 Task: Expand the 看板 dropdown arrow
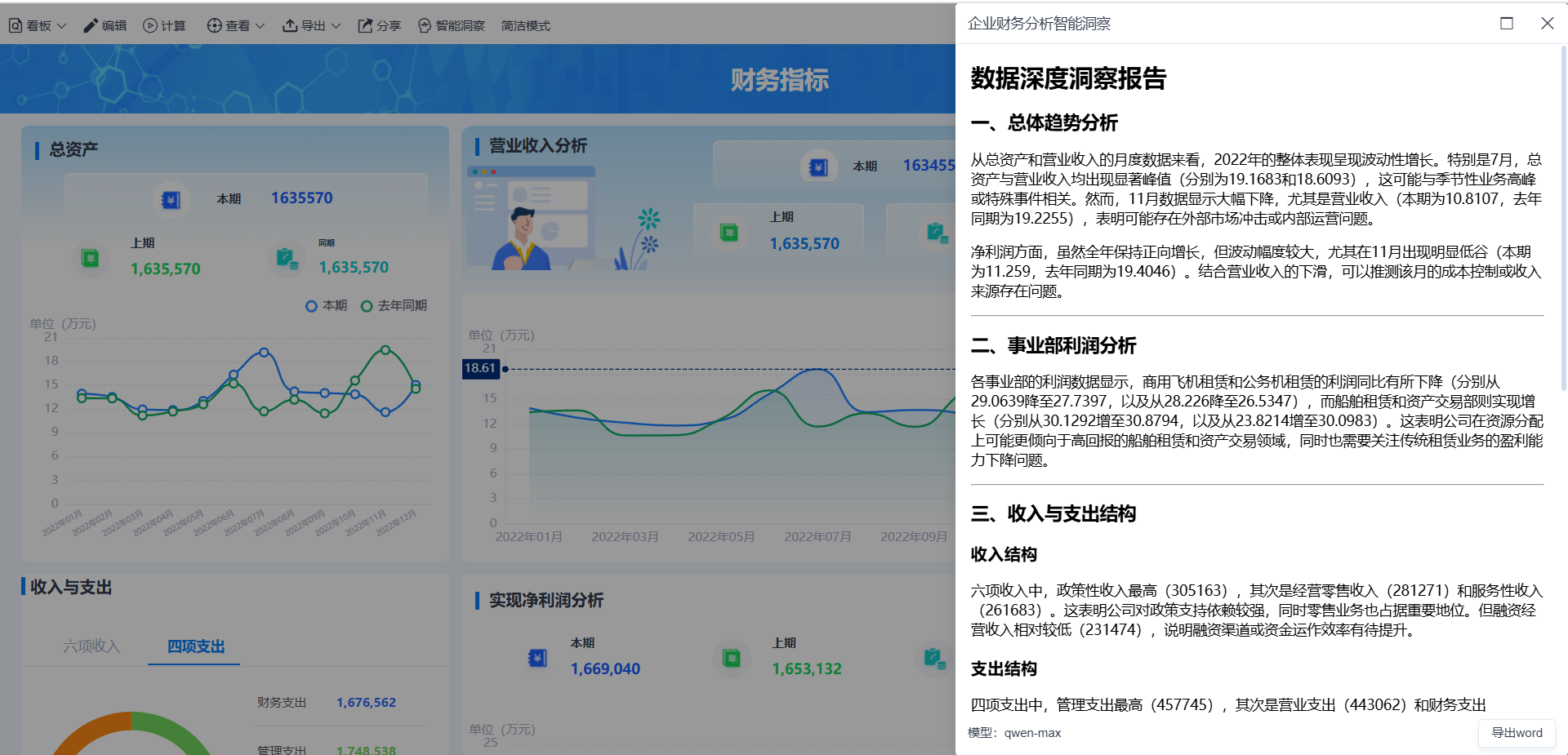[x=63, y=25]
